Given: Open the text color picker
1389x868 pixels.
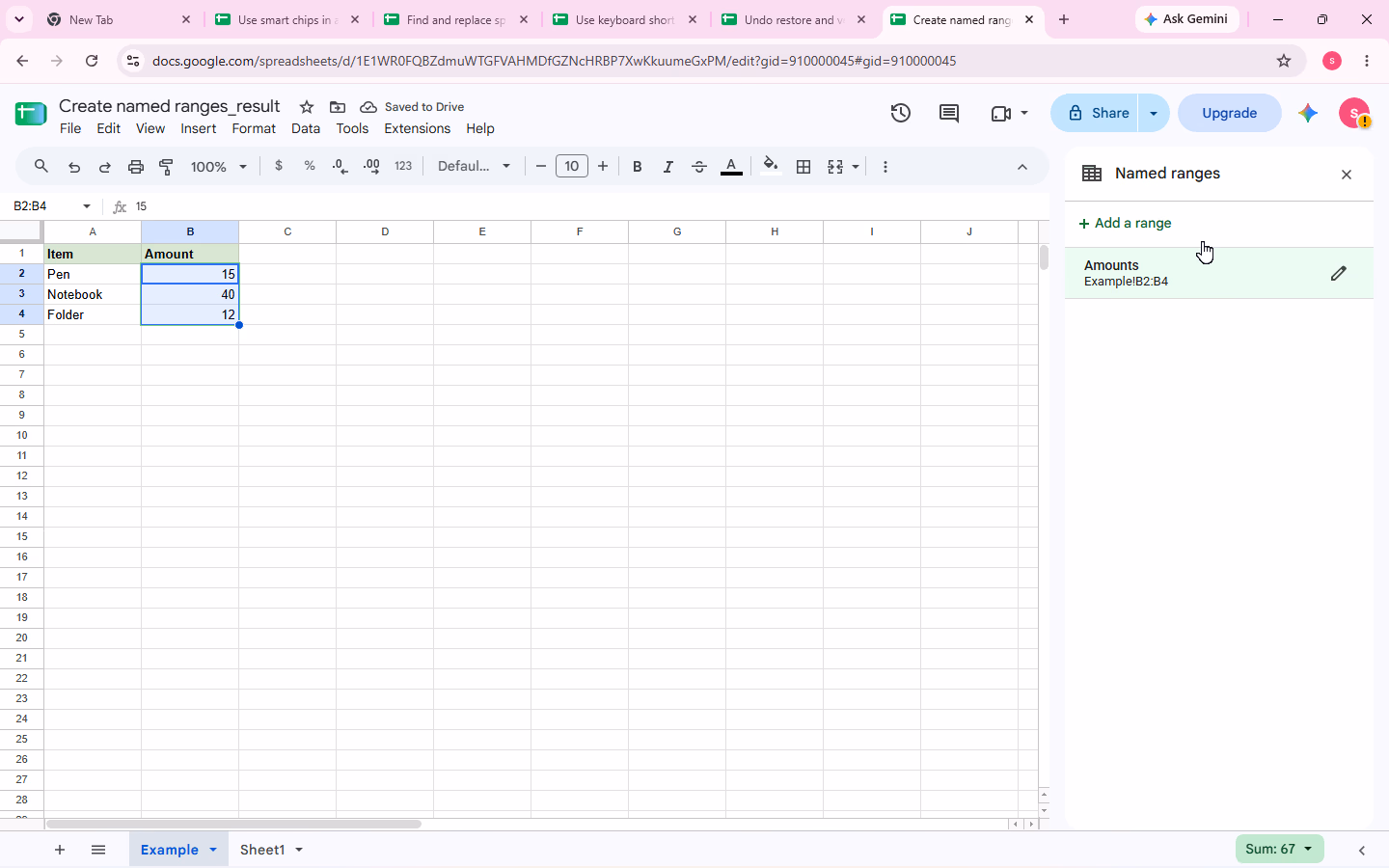Looking at the screenshot, I should 731,167.
